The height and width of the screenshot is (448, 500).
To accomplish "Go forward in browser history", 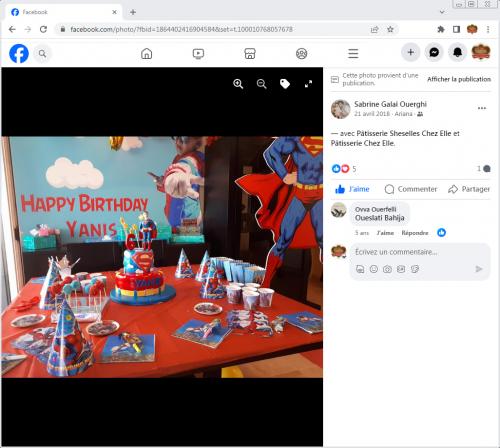I will (x=28, y=29).
